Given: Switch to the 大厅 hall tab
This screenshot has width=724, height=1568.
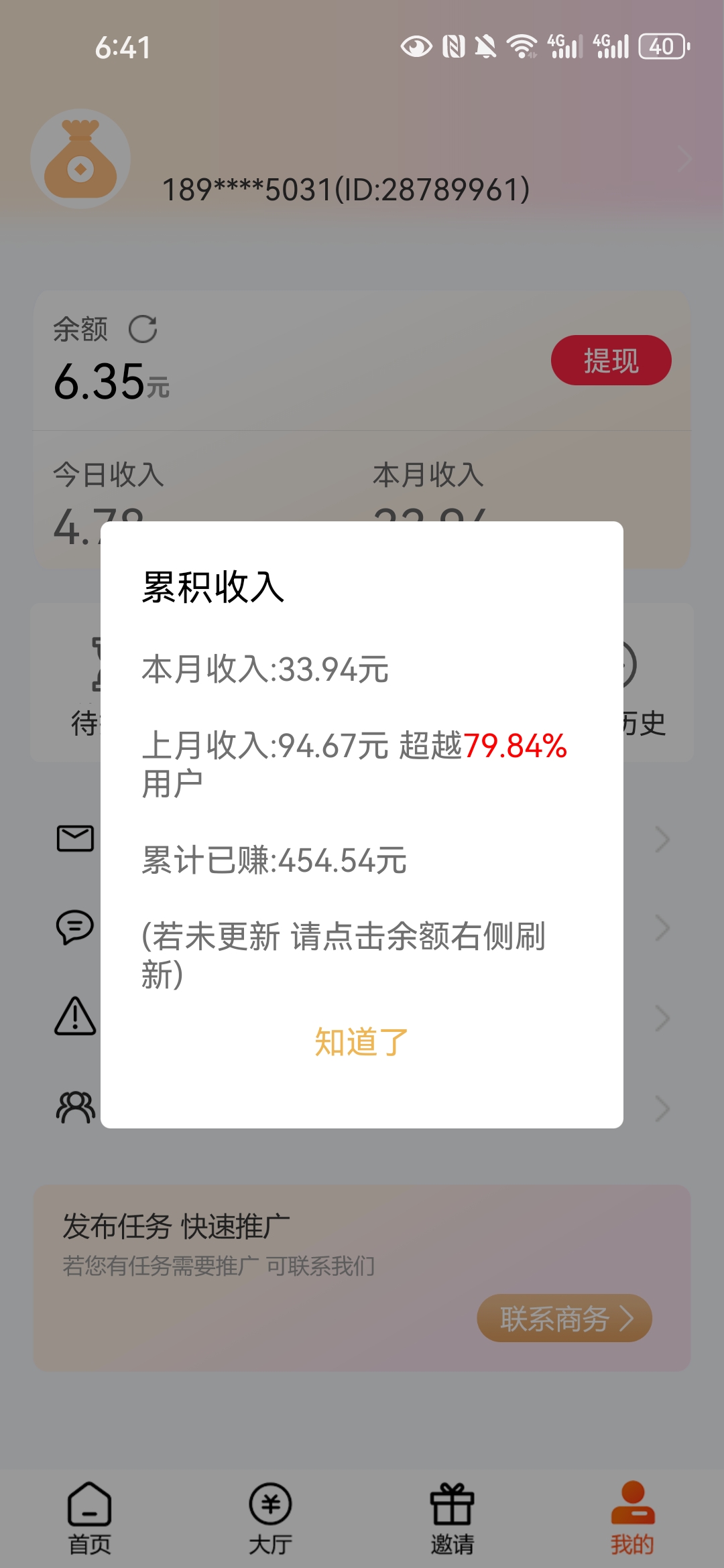Looking at the screenshot, I should point(270,1518).
